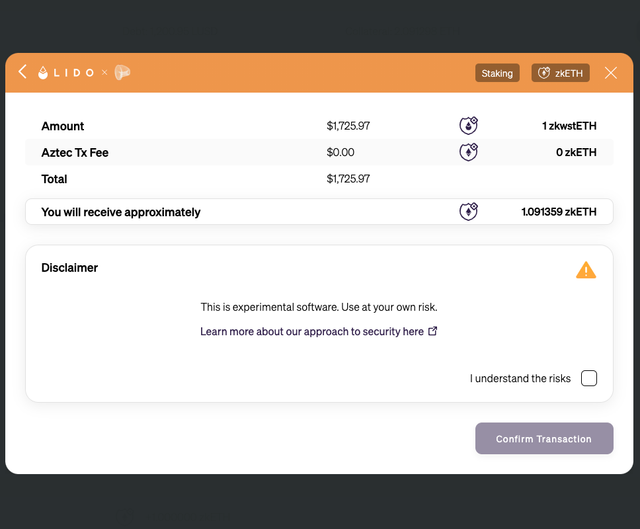Click the Aztec partner logo in header
Viewport: 640px width, 529px height.
click(122, 73)
